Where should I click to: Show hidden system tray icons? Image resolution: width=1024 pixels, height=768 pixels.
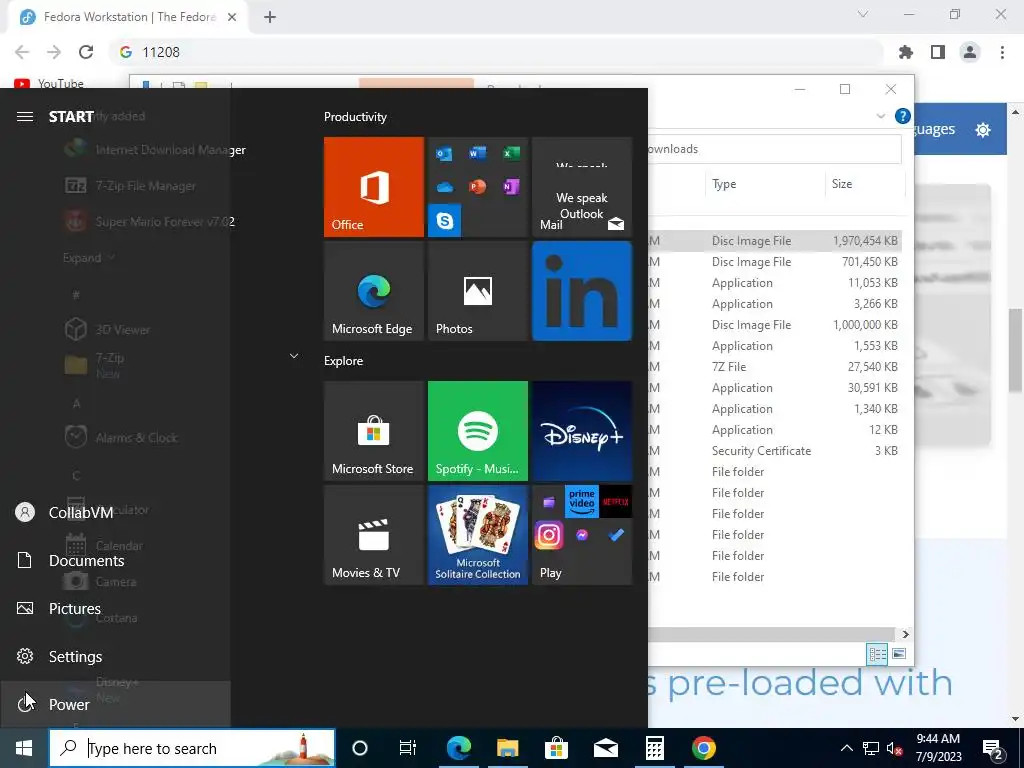coord(846,748)
